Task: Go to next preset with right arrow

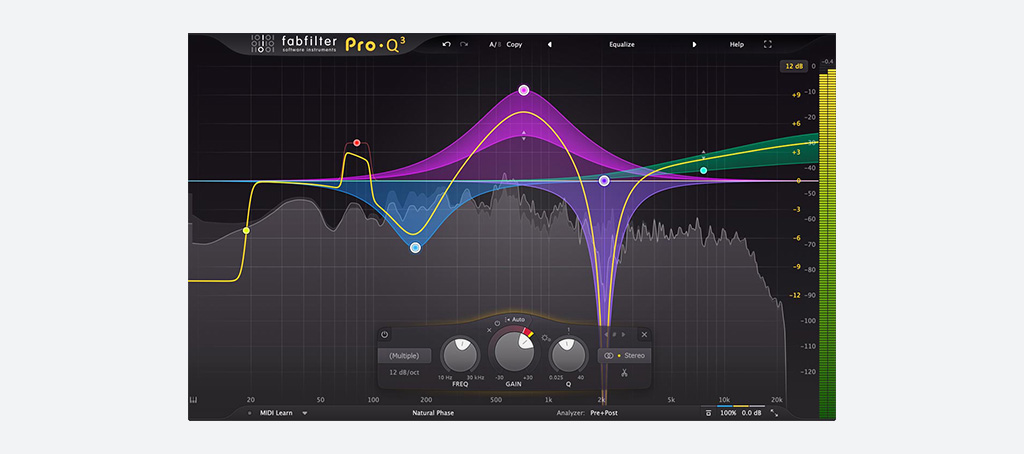Action: pyautogui.click(x=694, y=44)
